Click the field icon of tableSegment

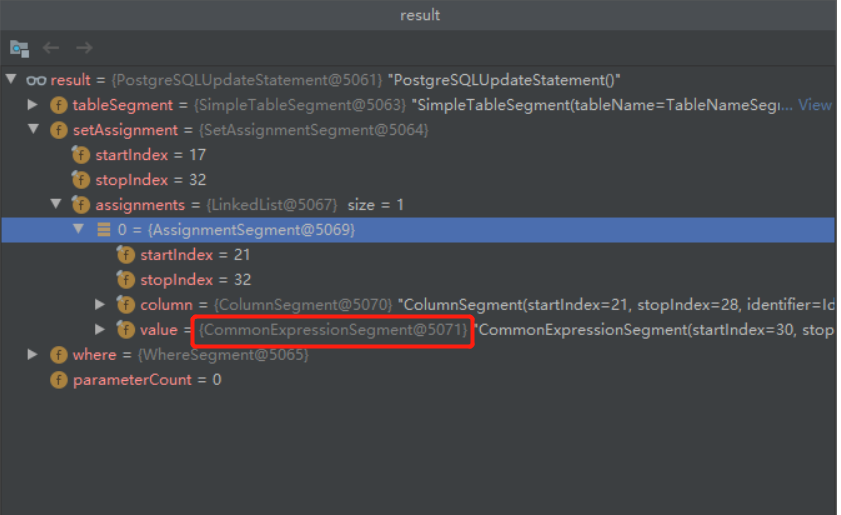click(58, 105)
